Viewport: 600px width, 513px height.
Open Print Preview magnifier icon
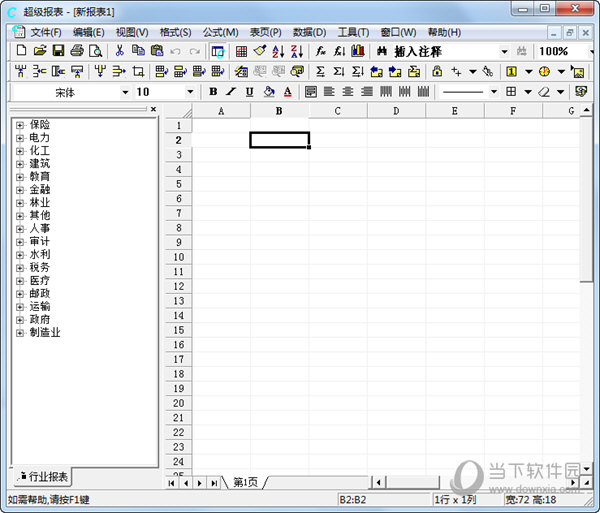click(95, 51)
